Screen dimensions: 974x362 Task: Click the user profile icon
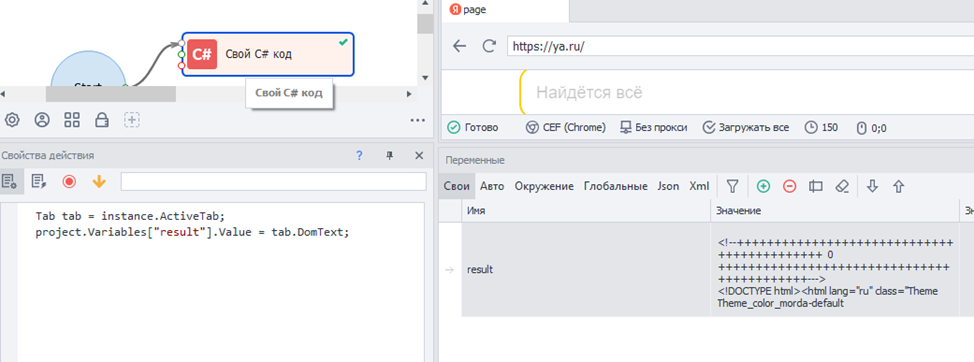coord(42,120)
